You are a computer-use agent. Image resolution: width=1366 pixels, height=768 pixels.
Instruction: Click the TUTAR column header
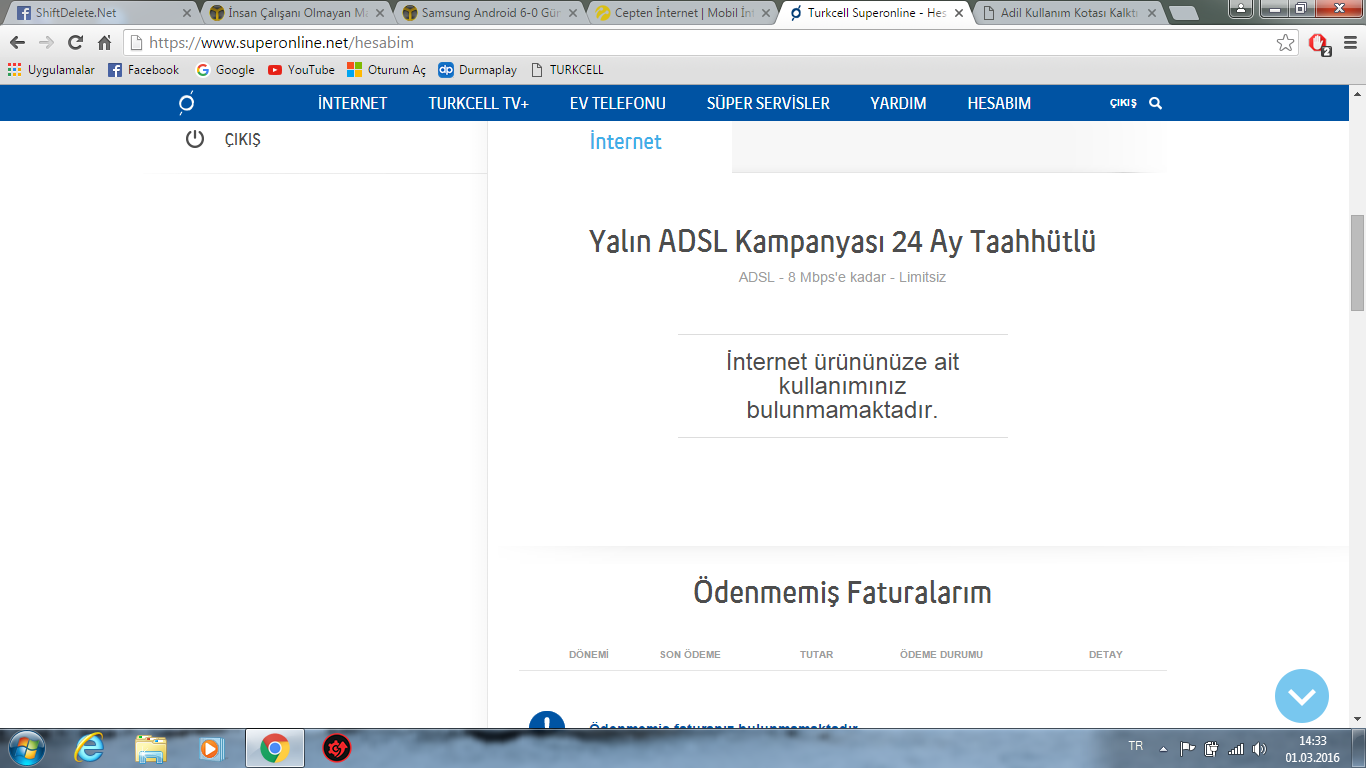coord(816,655)
